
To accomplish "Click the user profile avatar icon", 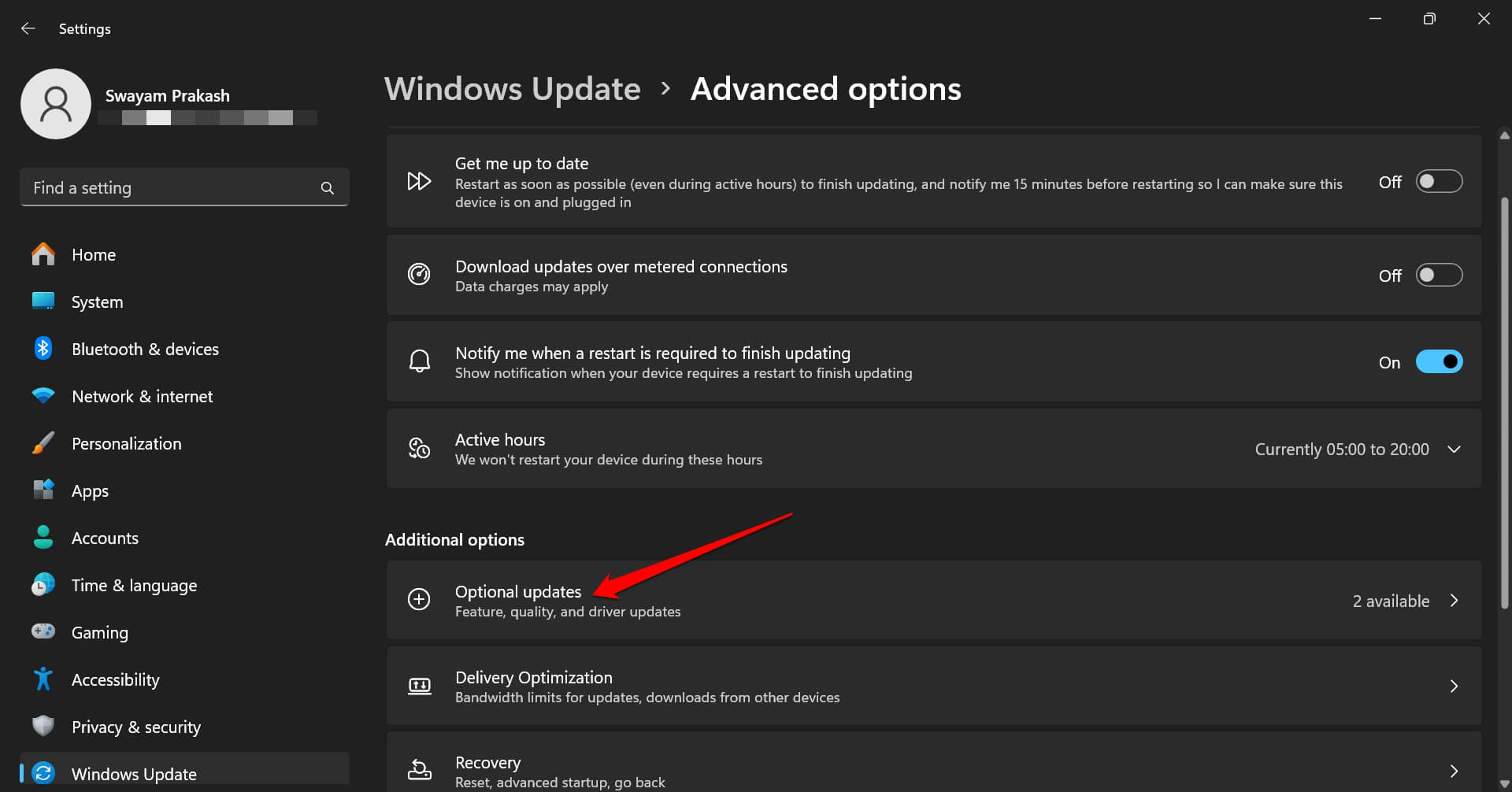I will pyautogui.click(x=56, y=104).
